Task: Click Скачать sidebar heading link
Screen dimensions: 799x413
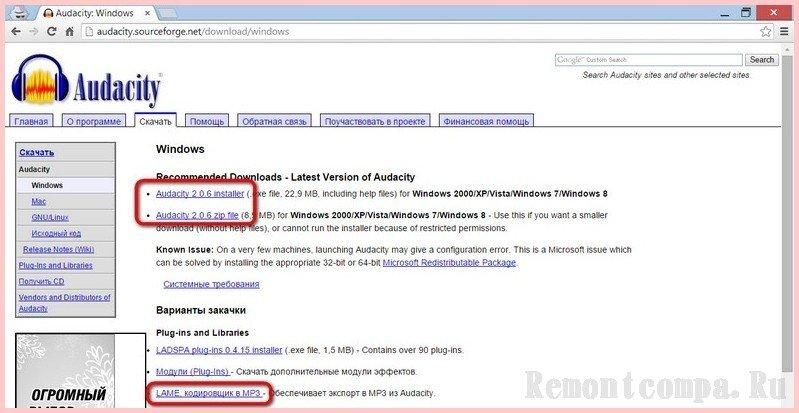Action: (37, 152)
